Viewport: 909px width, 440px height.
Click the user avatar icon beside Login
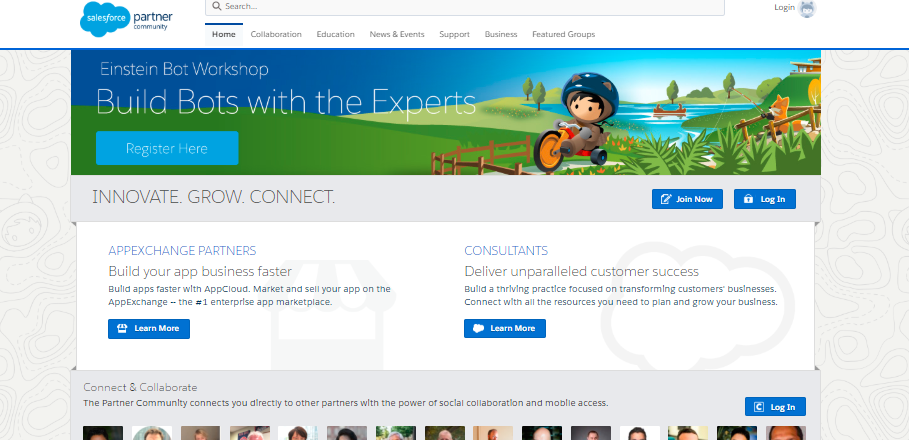coord(807,8)
